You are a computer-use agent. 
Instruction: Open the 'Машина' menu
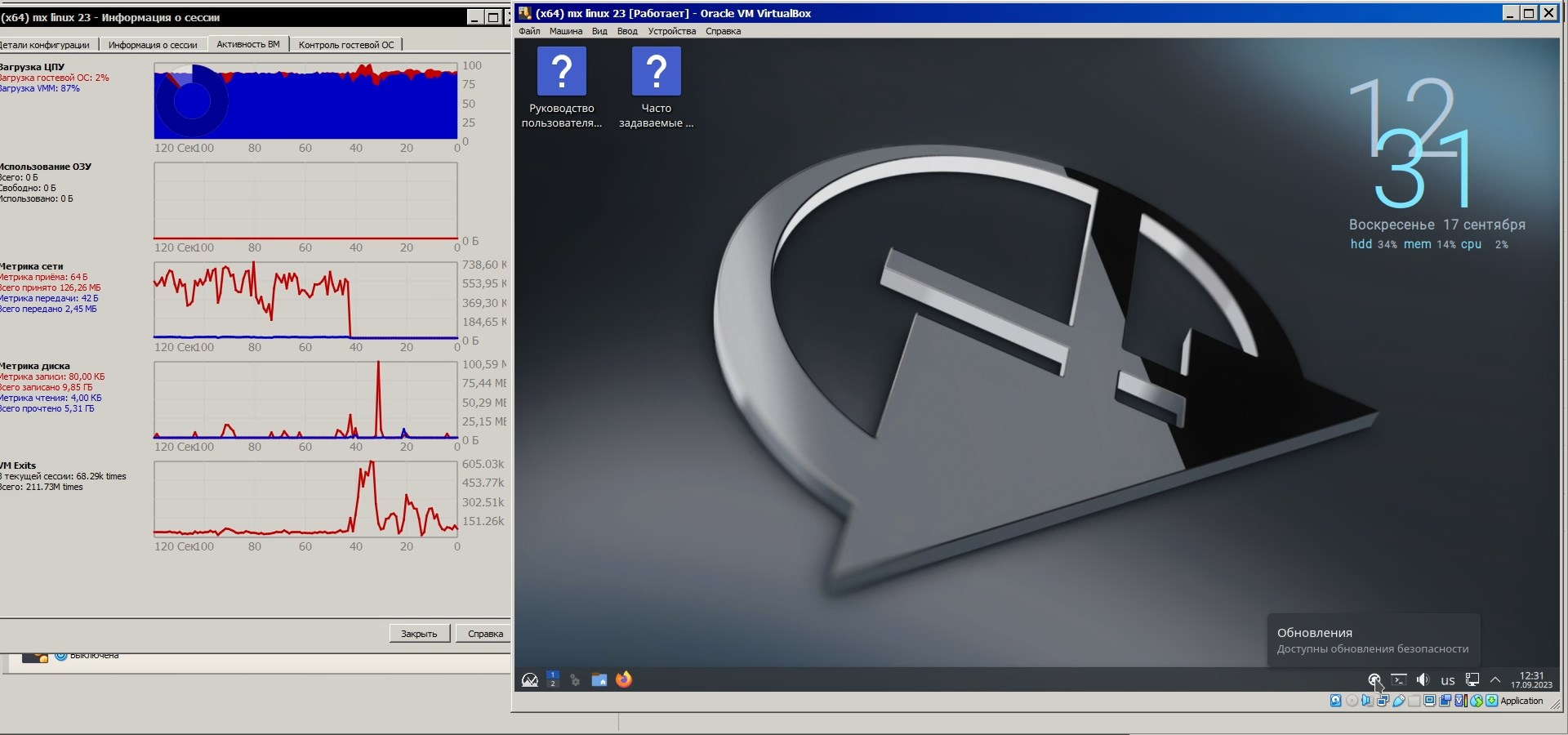[565, 31]
